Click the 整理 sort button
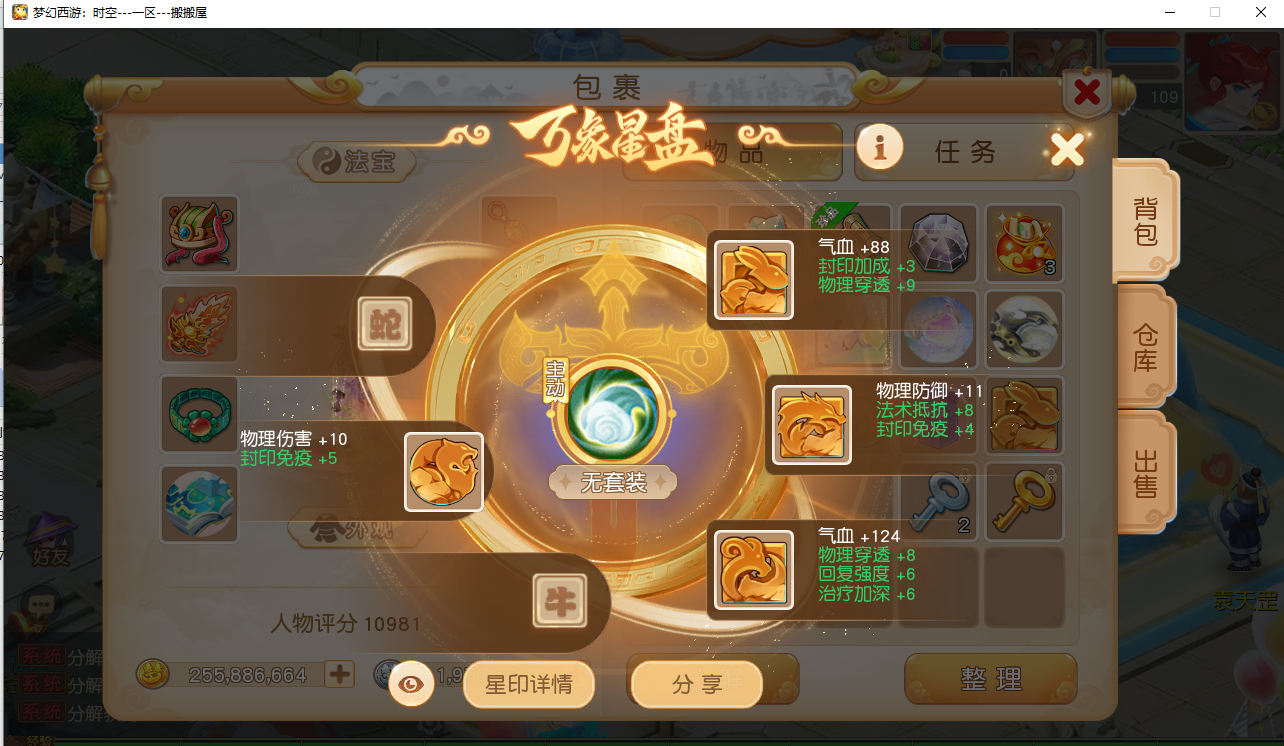This screenshot has width=1284, height=746. point(991,679)
